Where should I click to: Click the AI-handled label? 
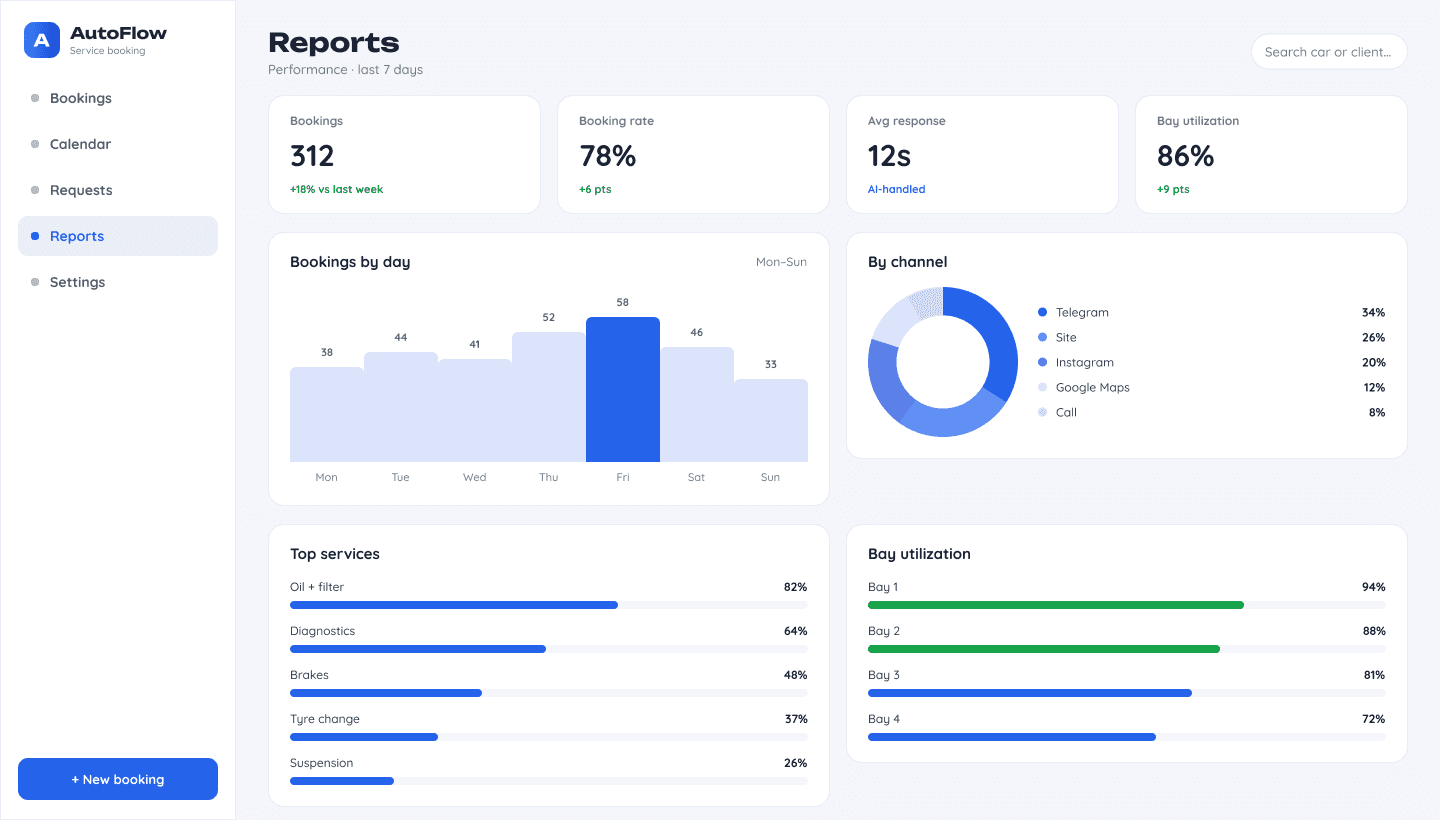pyautogui.click(x=896, y=189)
